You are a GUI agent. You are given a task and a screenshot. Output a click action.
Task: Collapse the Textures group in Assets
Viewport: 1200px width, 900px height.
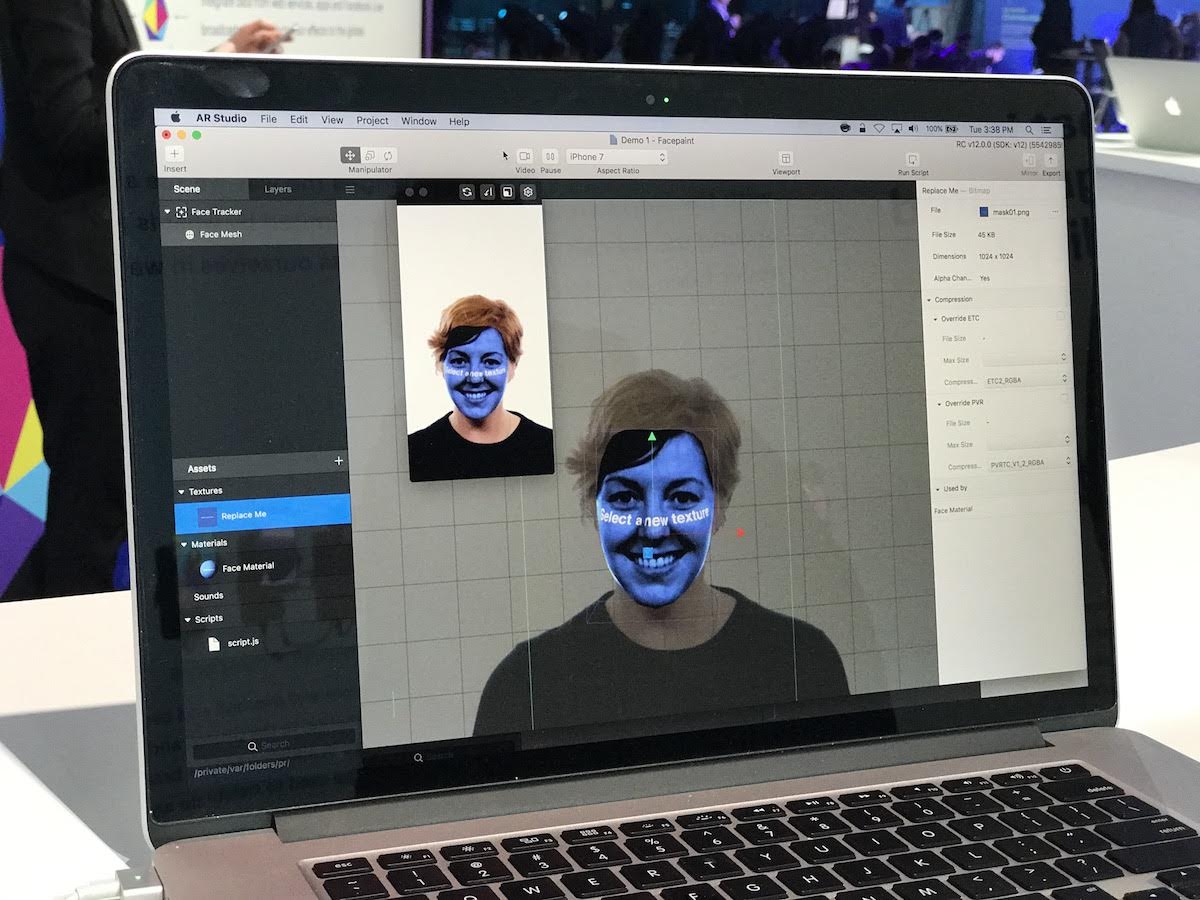point(182,491)
